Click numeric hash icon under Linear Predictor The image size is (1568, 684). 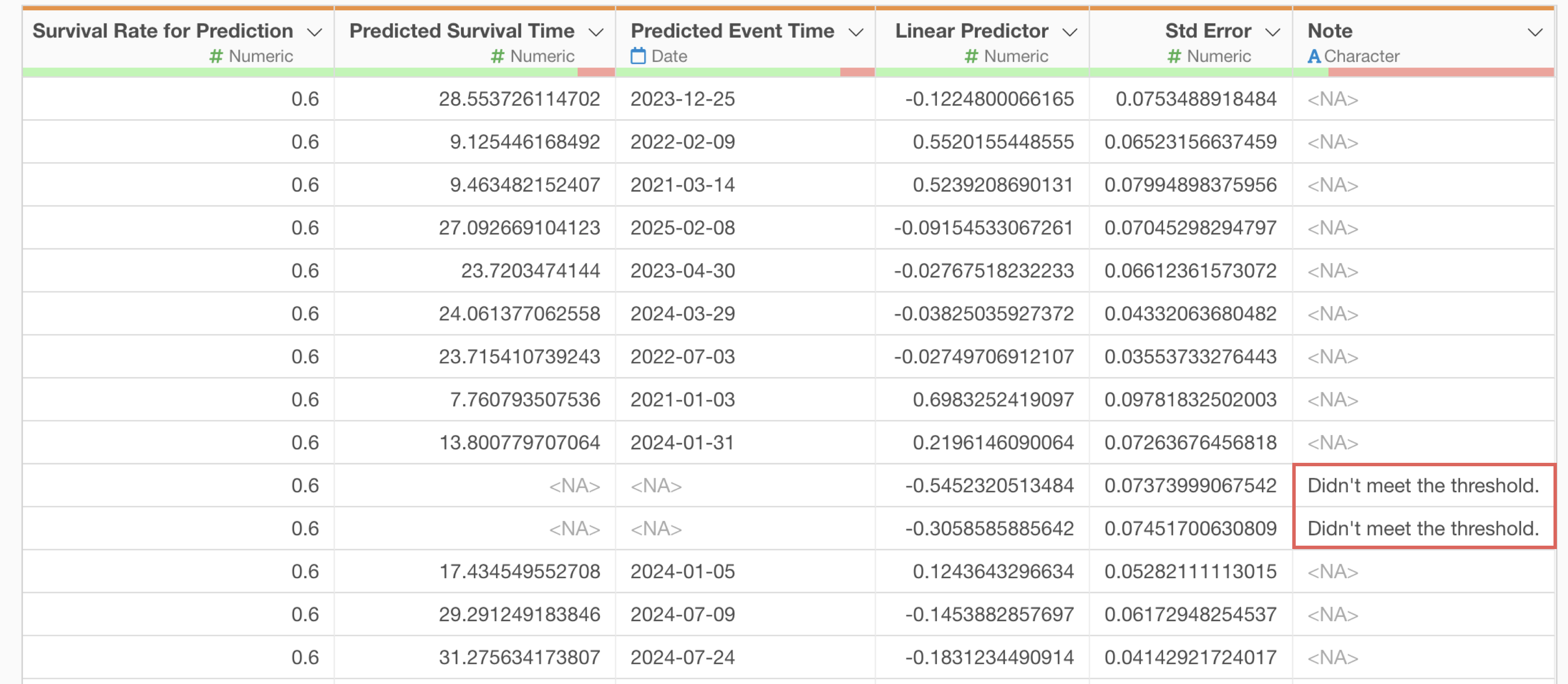[971, 57]
